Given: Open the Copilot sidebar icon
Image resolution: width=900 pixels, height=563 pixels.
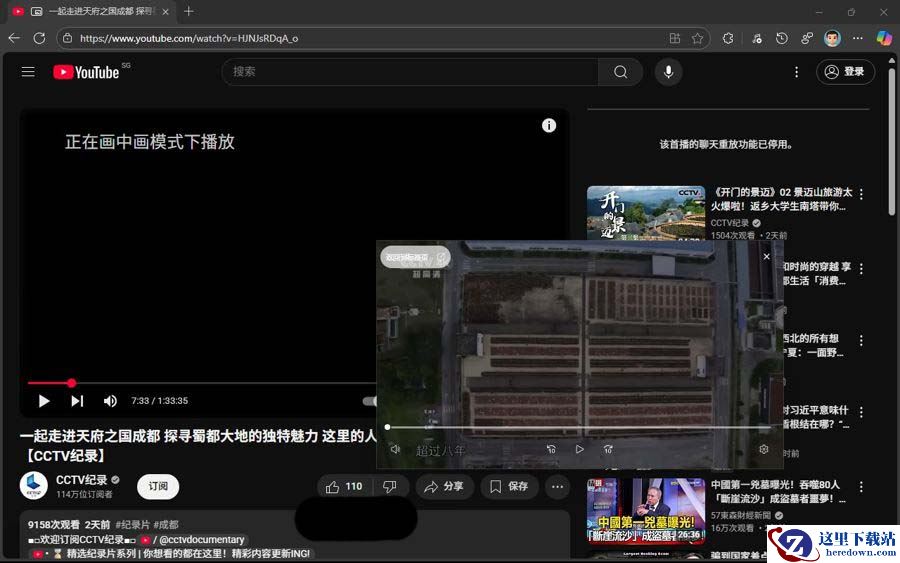Looking at the screenshot, I should [884, 38].
